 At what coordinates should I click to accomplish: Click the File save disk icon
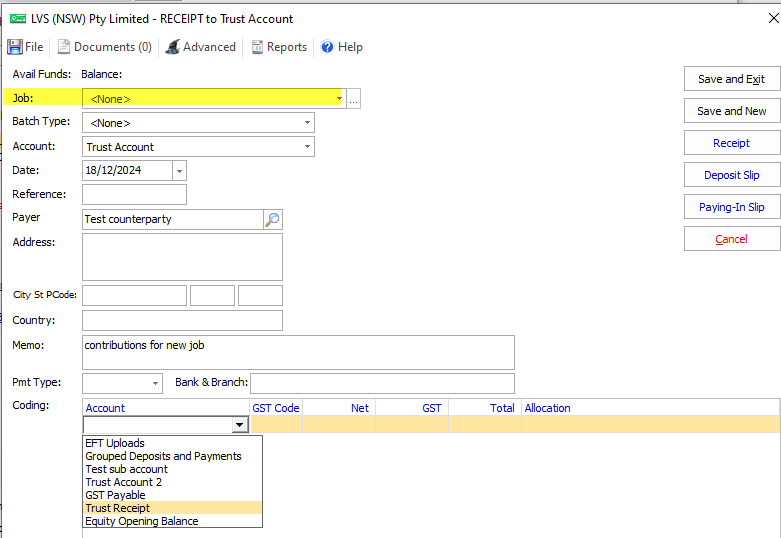(15, 47)
